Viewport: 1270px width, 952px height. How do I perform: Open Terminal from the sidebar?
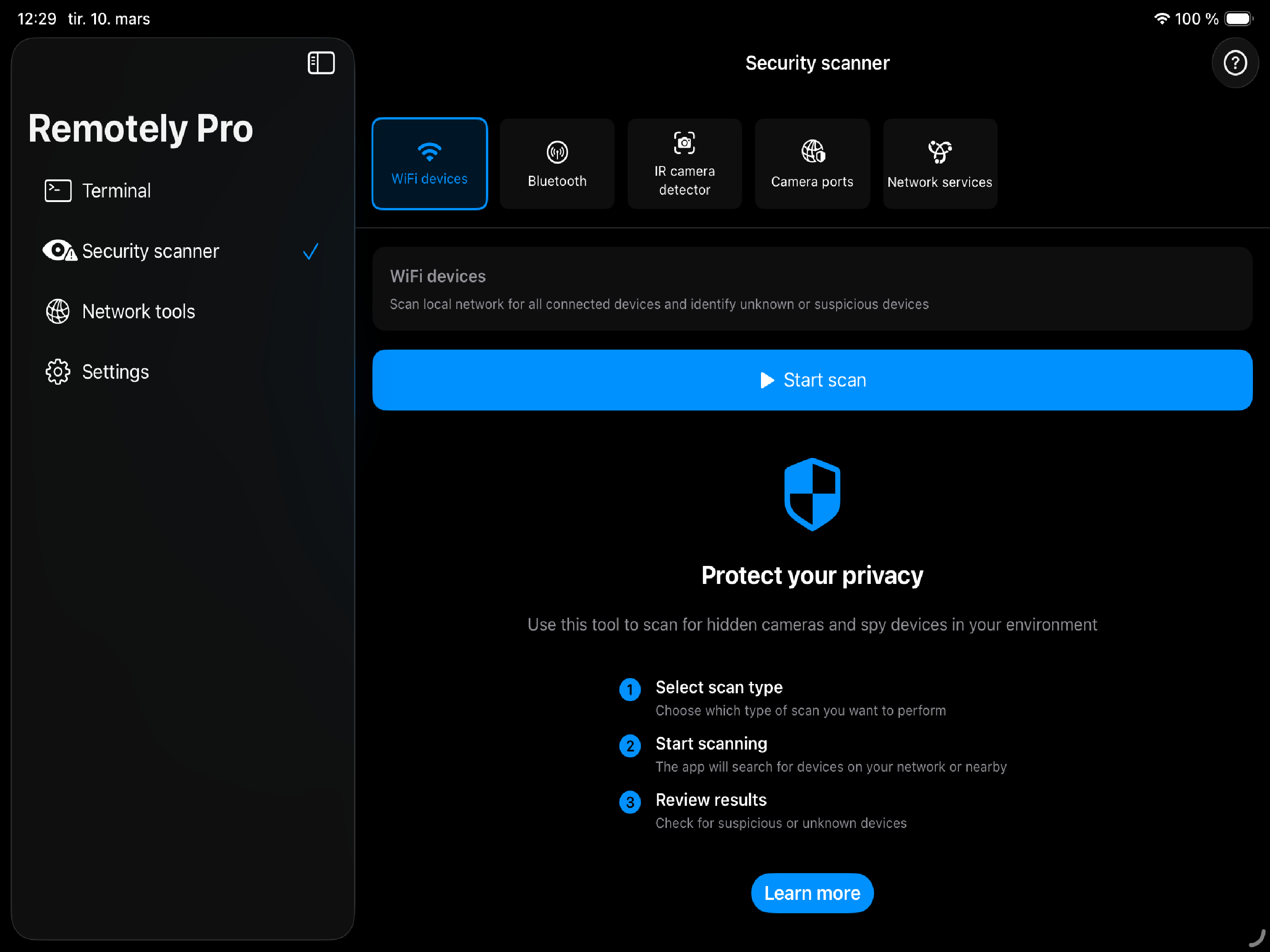(x=183, y=190)
